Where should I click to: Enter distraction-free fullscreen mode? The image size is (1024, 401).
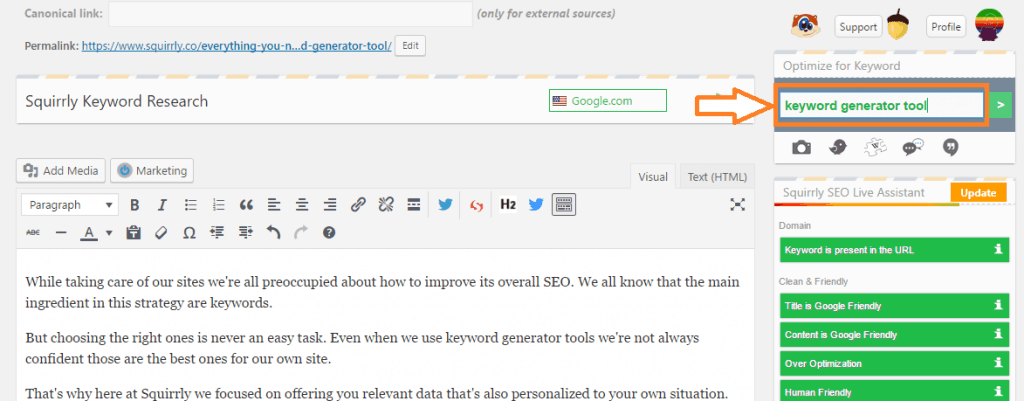(x=737, y=205)
